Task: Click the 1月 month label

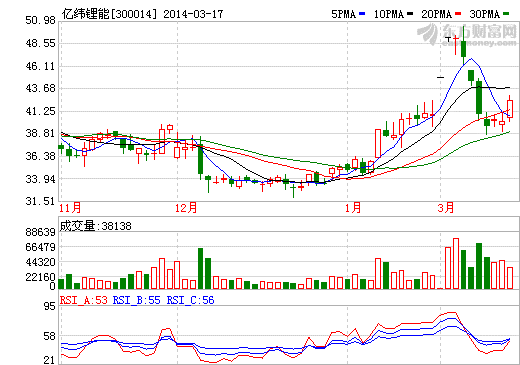Action: 353,208
